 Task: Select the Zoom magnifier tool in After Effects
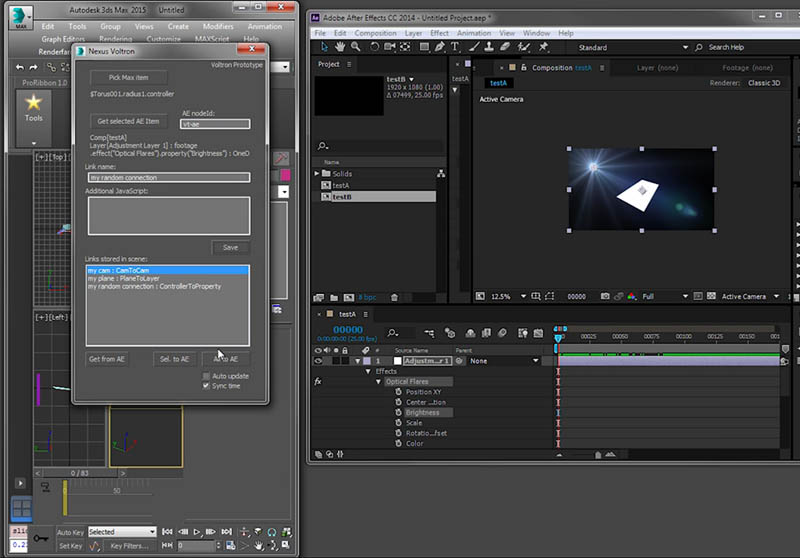tap(356, 47)
